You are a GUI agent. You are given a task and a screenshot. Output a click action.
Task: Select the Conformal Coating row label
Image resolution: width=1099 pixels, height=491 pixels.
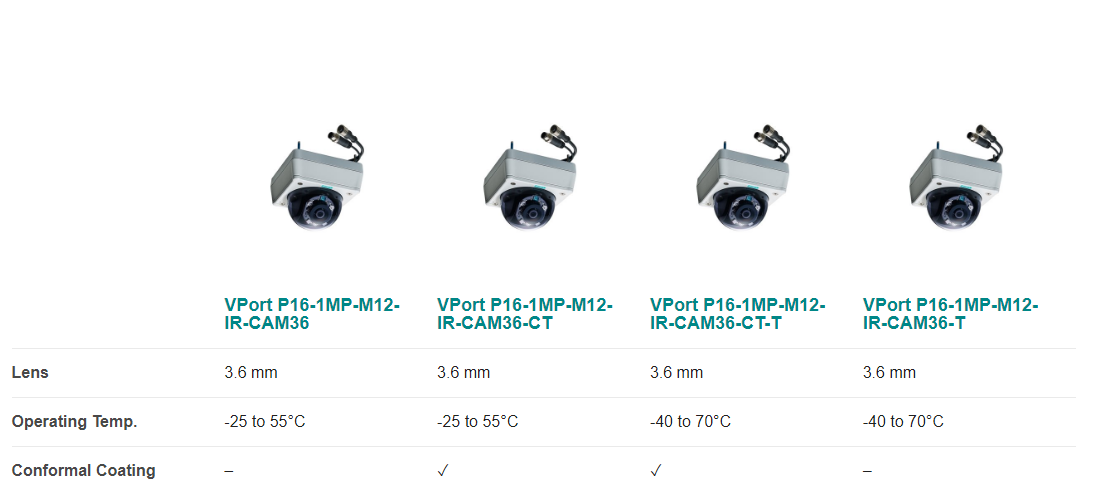(x=83, y=470)
